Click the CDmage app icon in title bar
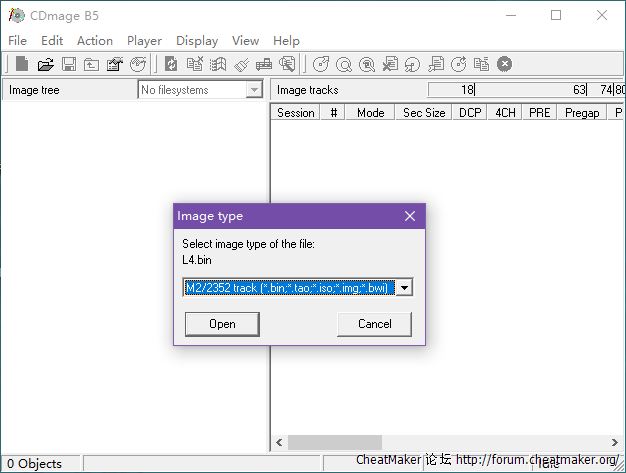 [x=14, y=16]
